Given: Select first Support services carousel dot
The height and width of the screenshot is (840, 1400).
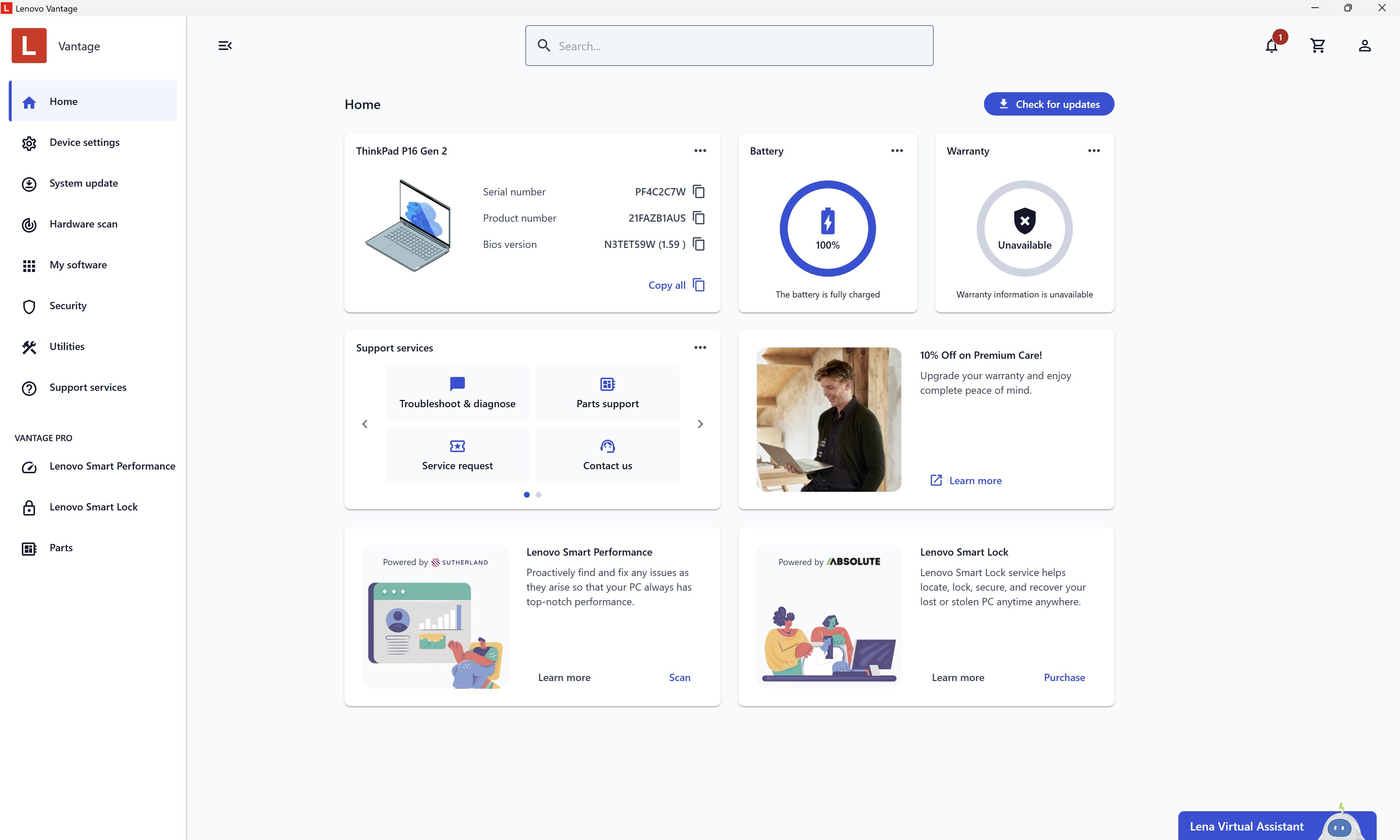Looking at the screenshot, I should [526, 495].
